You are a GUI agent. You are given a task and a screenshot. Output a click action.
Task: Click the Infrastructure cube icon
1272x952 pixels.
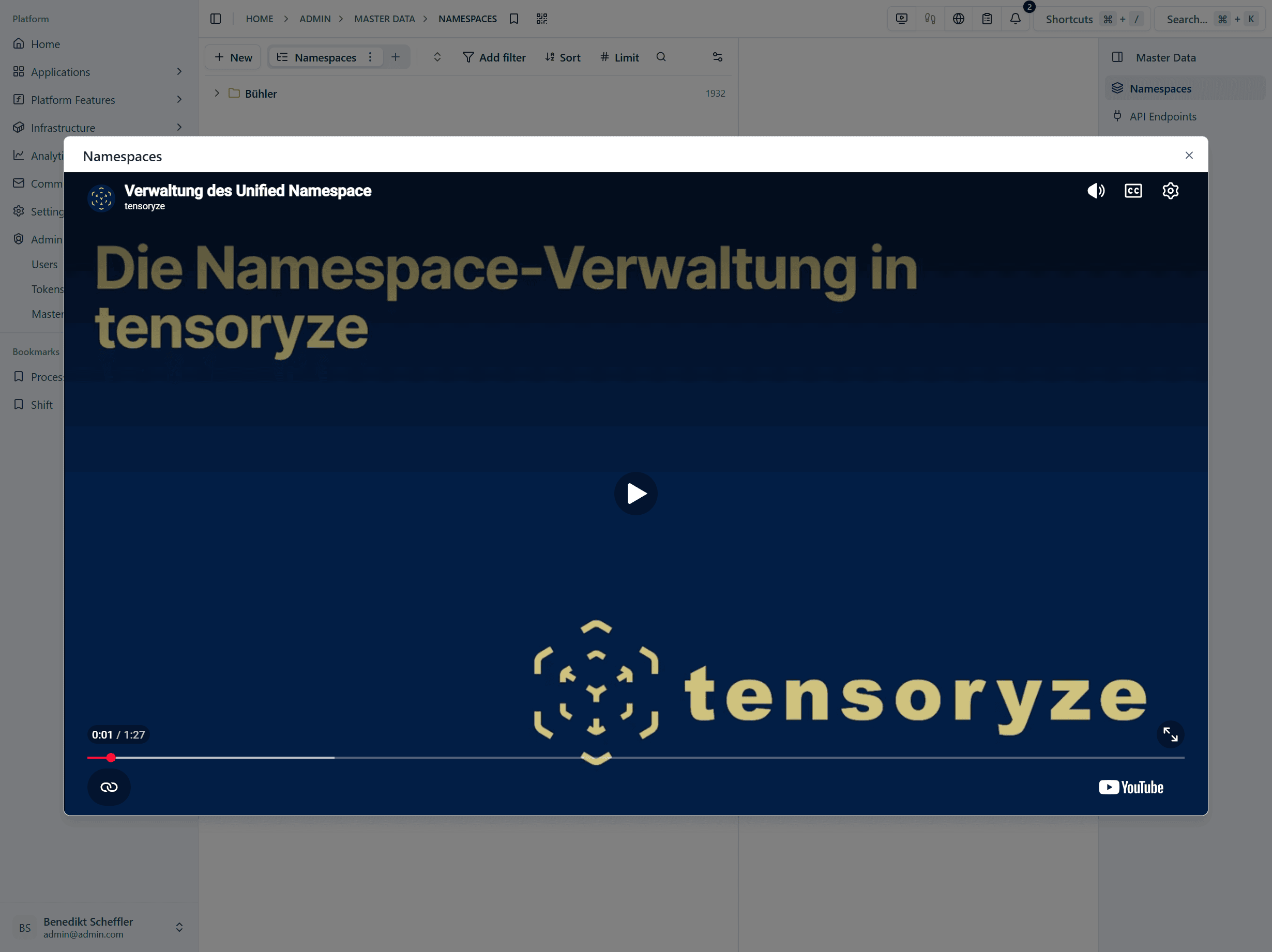pyautogui.click(x=19, y=128)
